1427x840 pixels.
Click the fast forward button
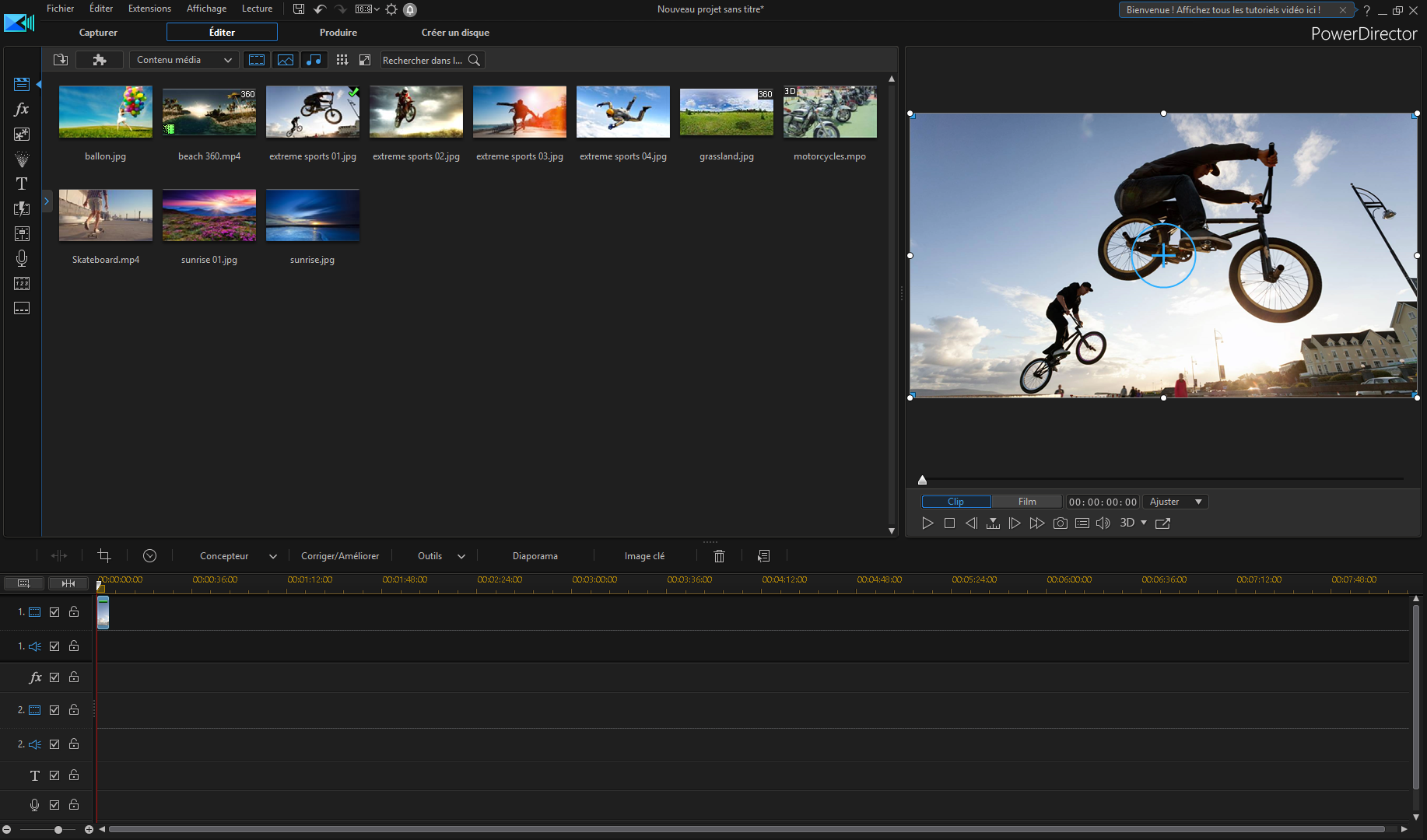[1036, 523]
